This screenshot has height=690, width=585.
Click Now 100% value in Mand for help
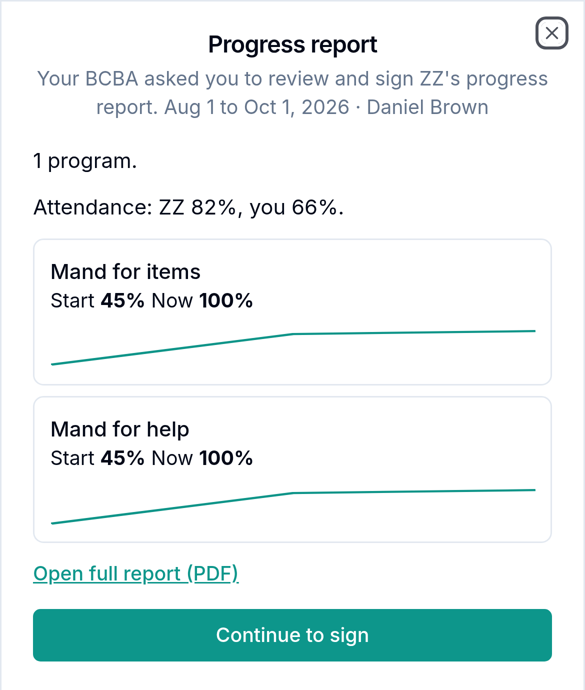pos(202,458)
